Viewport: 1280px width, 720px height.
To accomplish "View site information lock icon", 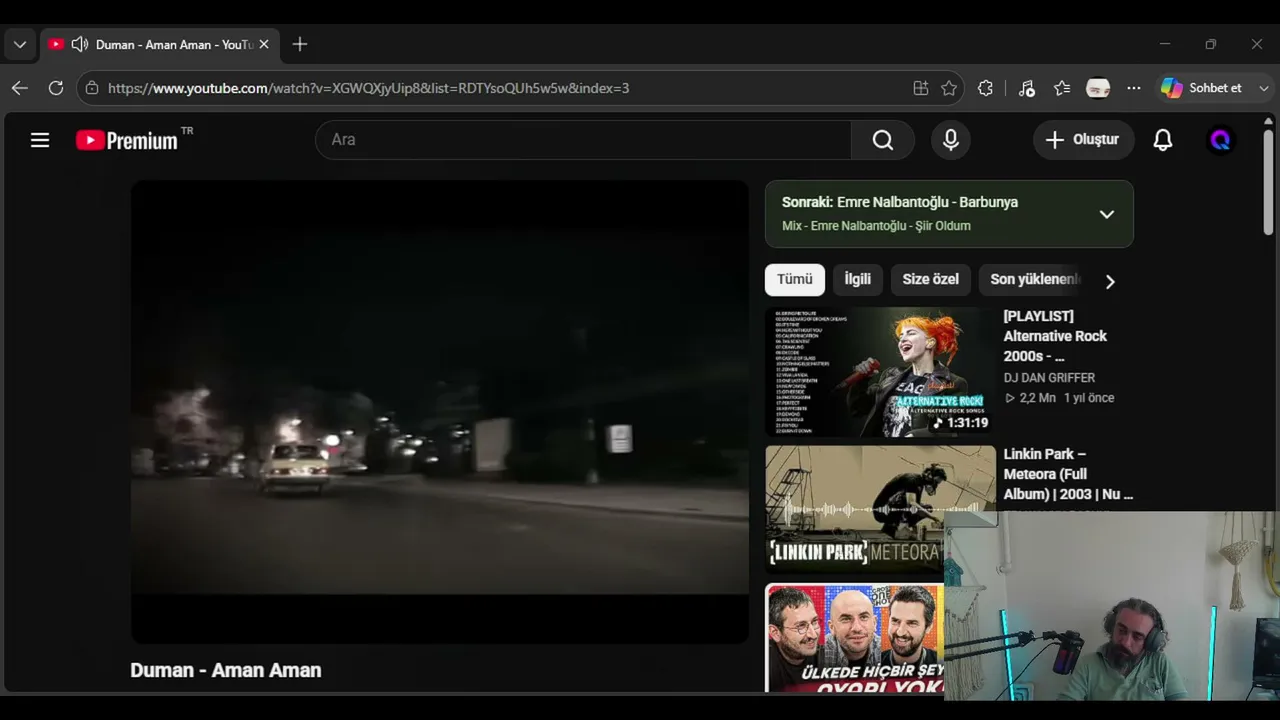I will tap(92, 88).
